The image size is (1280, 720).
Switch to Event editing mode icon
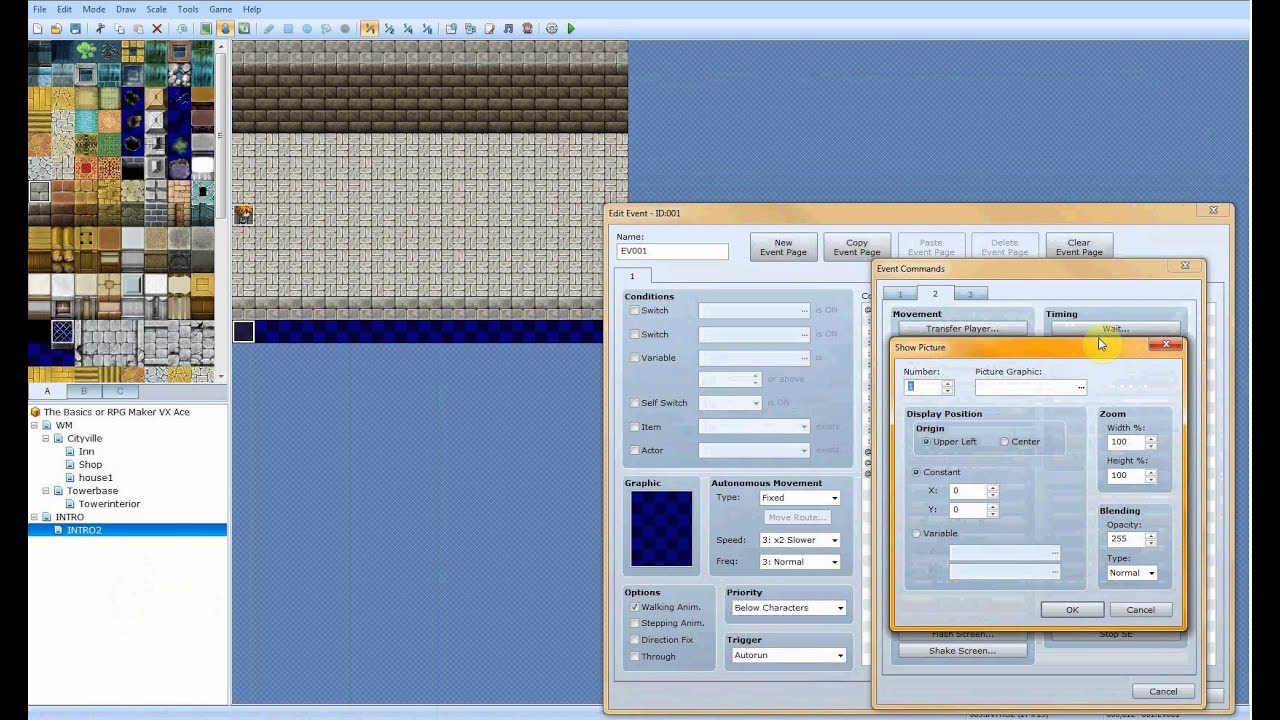click(225, 29)
